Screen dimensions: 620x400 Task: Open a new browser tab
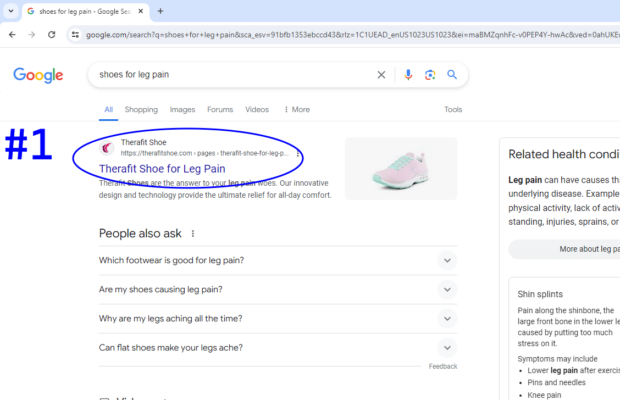(x=160, y=11)
